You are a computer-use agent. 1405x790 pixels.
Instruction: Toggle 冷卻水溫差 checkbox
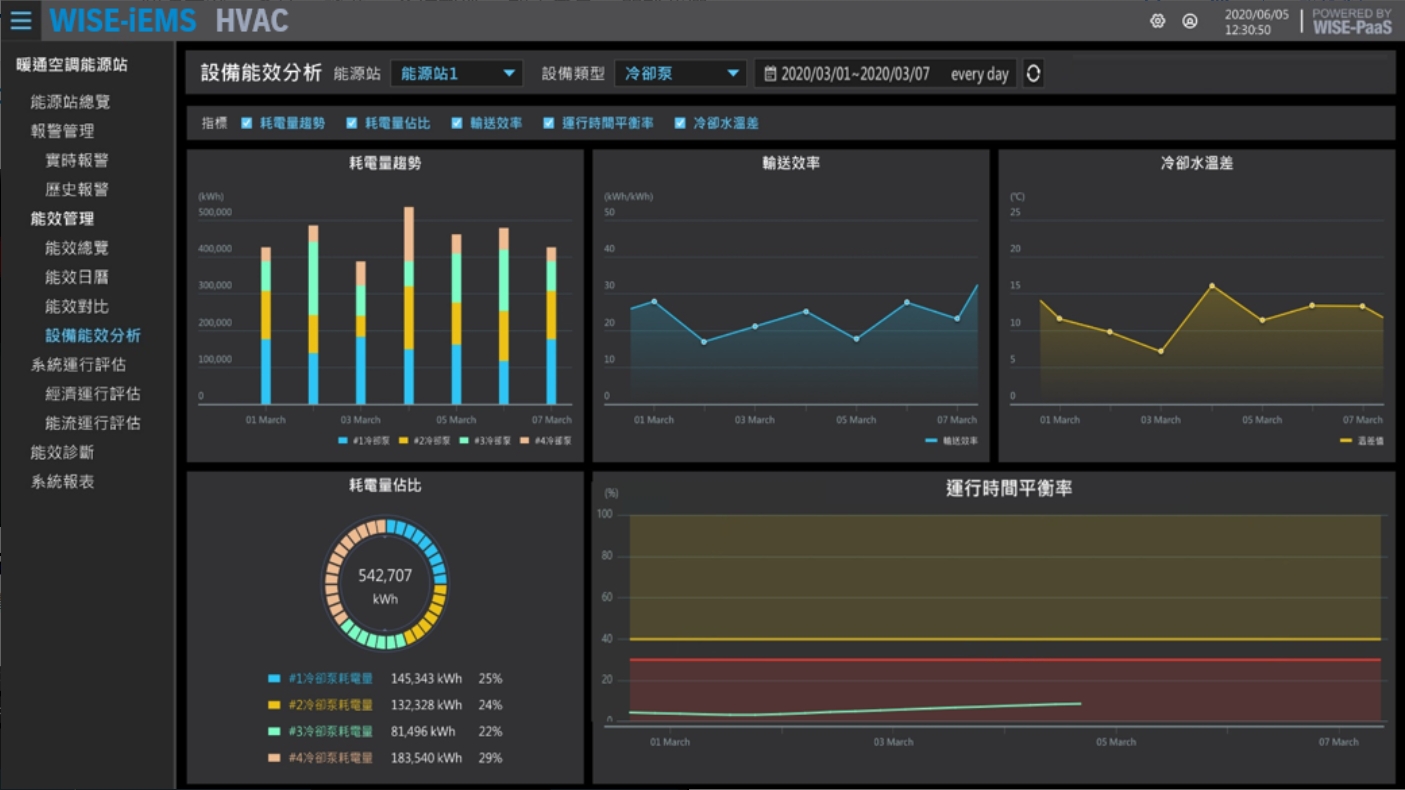point(680,123)
